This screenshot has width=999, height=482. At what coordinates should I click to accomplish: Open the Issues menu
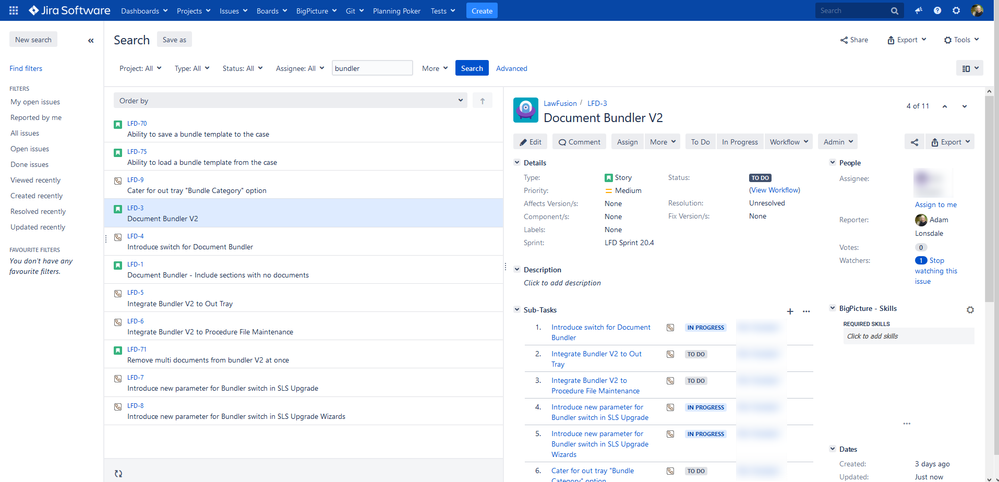click(233, 11)
